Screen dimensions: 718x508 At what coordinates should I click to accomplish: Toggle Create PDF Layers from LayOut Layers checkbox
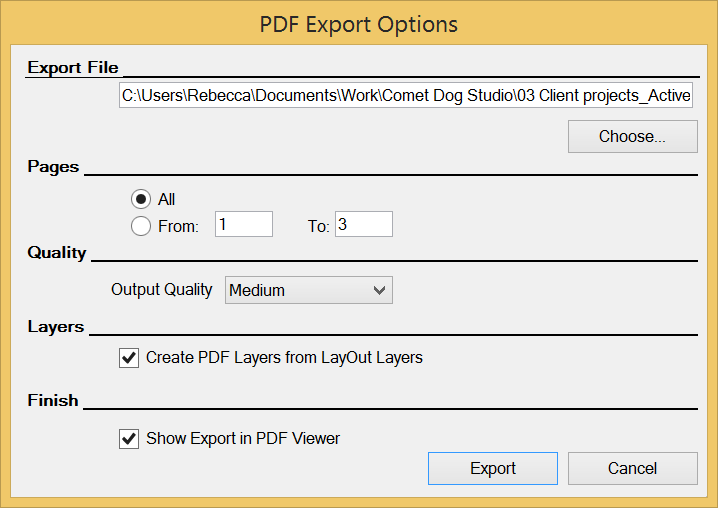point(129,357)
